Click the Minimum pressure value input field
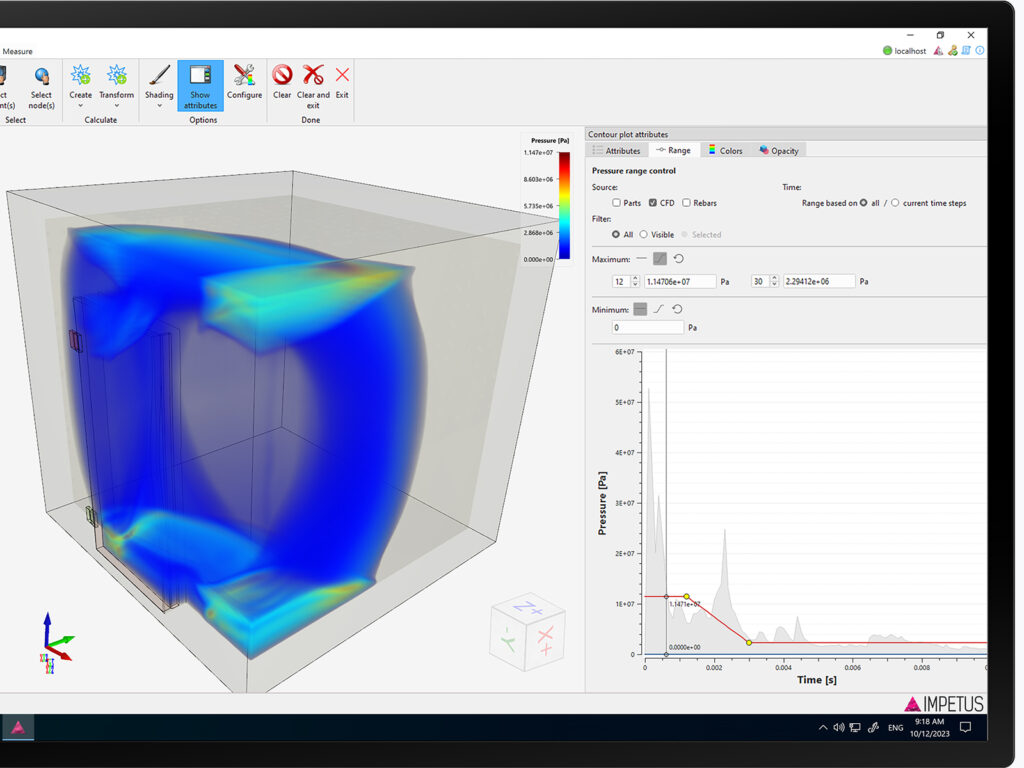 tap(647, 328)
